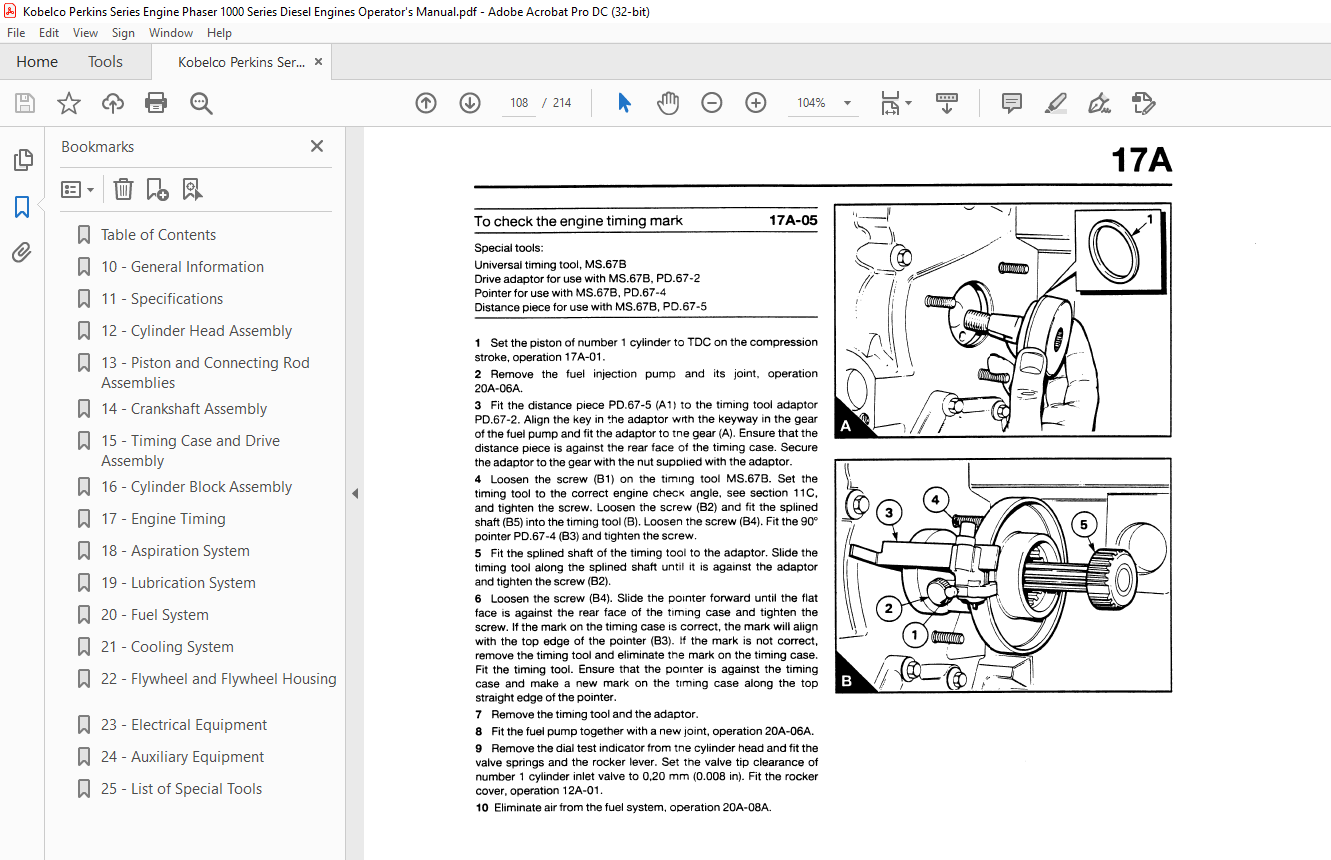Delete selected bookmark using trash icon
The height and width of the screenshot is (860, 1331).
click(123, 189)
